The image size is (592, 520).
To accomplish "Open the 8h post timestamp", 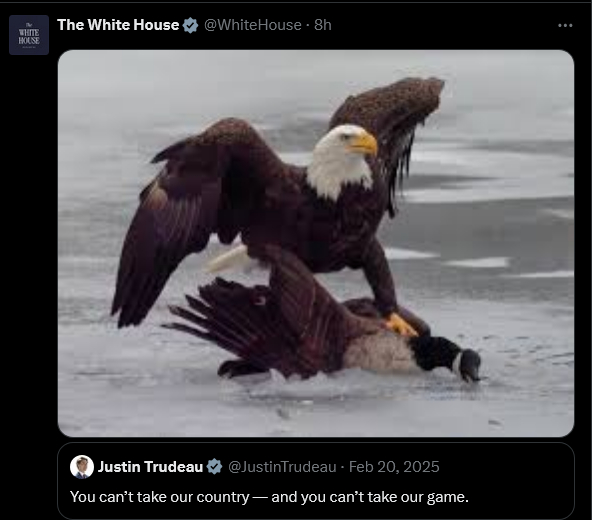I will [323, 25].
